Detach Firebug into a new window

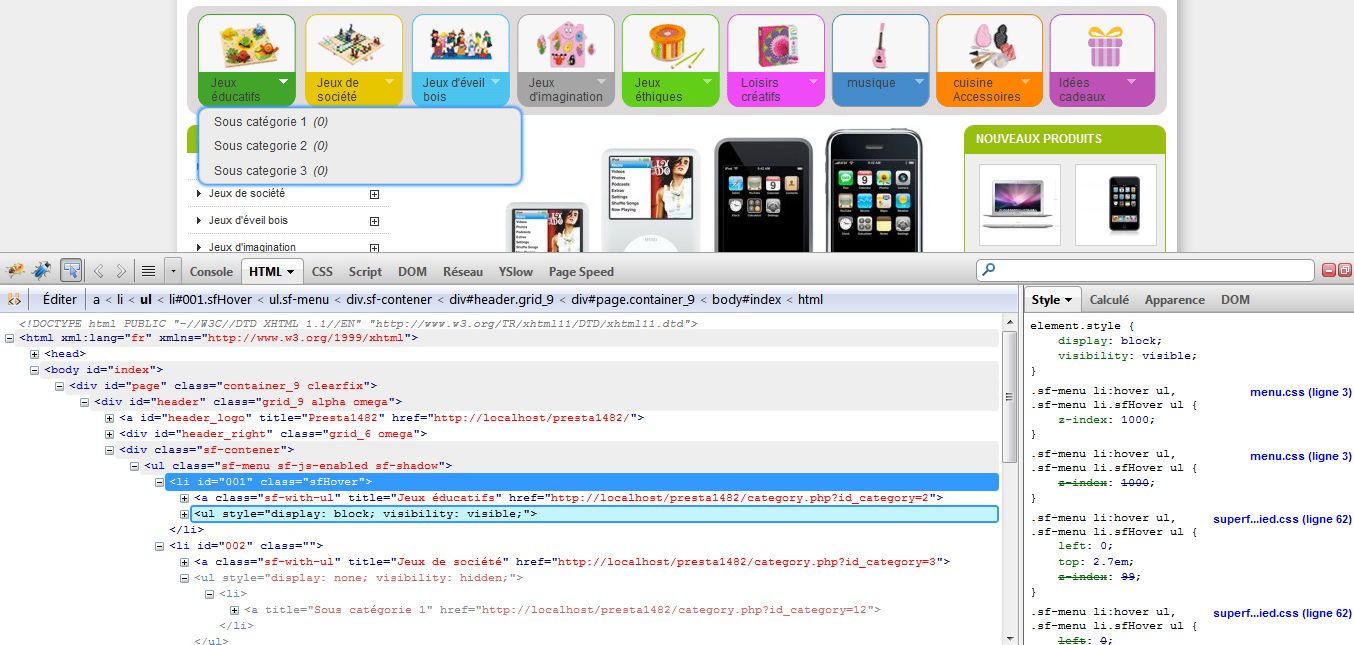(x=1345, y=270)
